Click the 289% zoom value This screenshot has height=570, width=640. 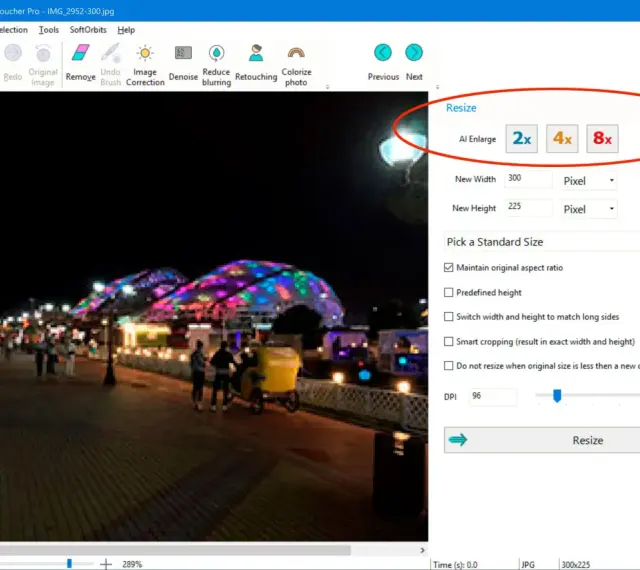[132, 564]
